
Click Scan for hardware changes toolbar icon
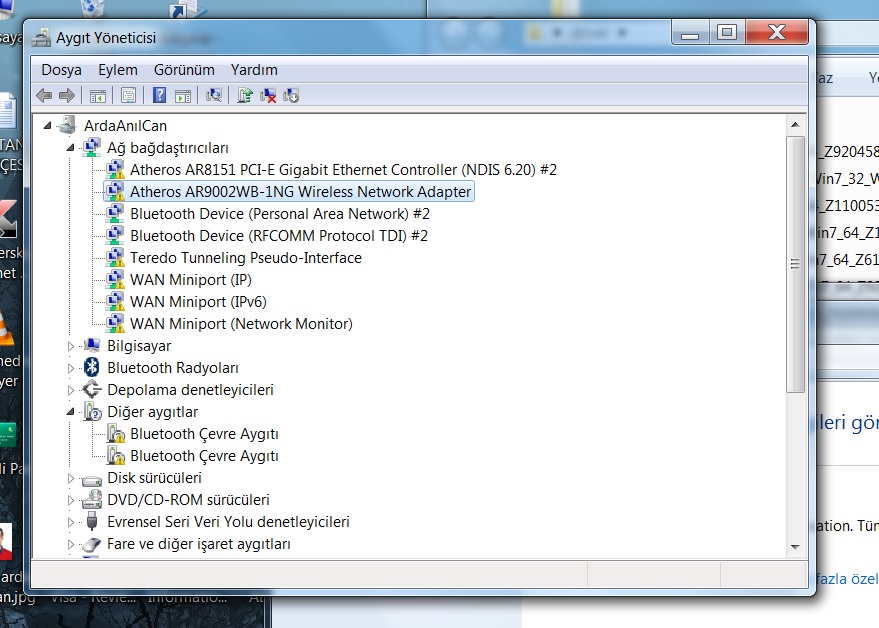click(x=213, y=96)
